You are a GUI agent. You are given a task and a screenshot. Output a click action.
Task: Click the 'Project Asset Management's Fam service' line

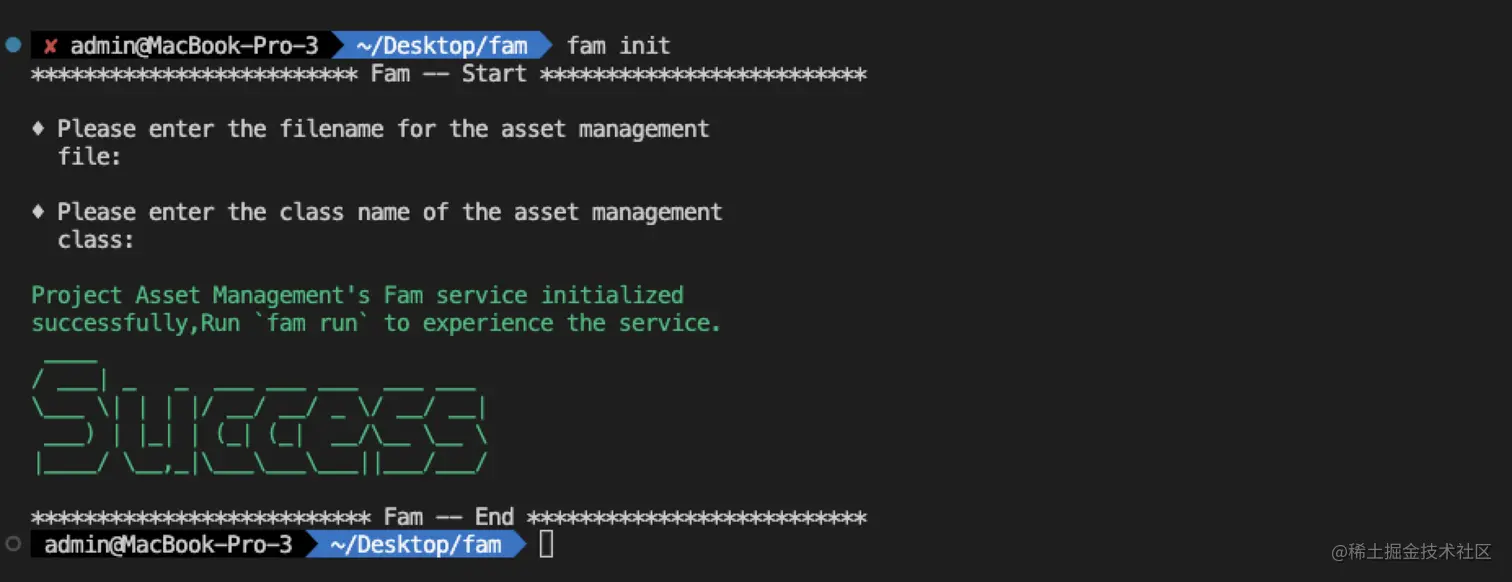coord(357,295)
